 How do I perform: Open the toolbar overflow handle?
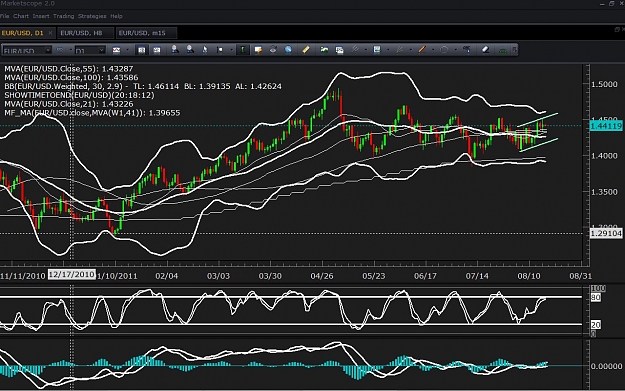click(x=515, y=50)
